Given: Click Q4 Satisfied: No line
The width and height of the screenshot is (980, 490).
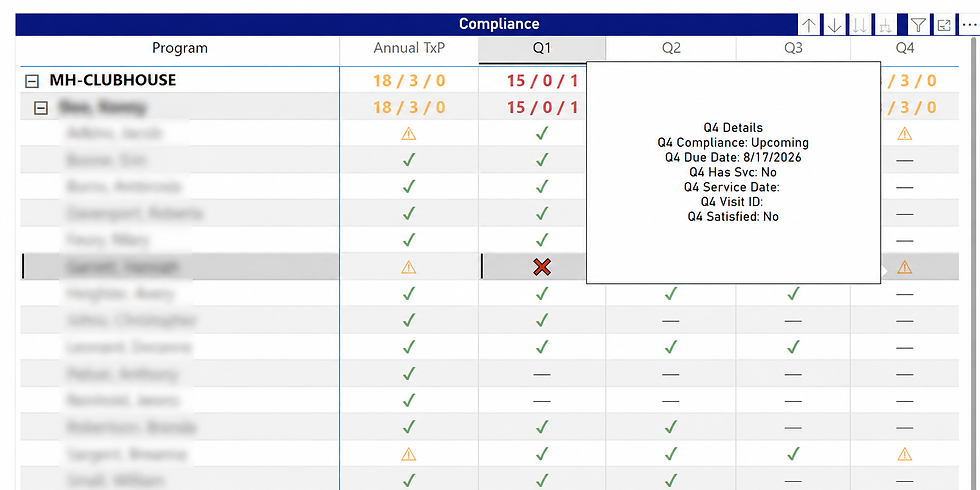Looking at the screenshot, I should coord(733,217).
